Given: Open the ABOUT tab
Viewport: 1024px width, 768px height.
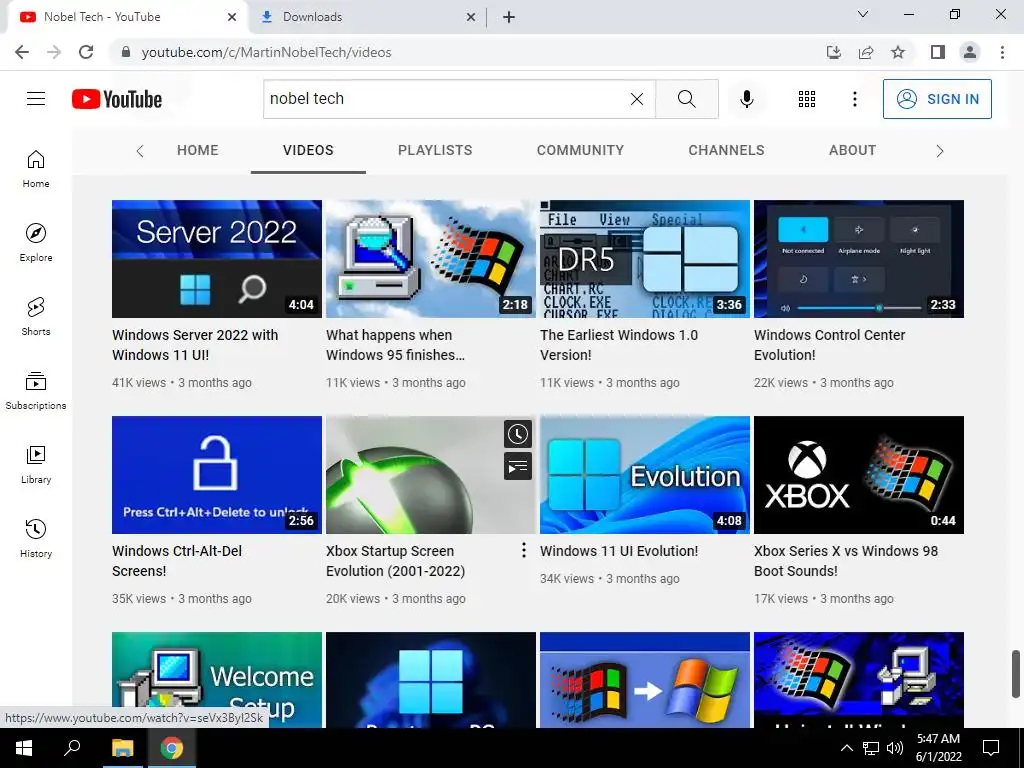Looking at the screenshot, I should click(x=852, y=150).
